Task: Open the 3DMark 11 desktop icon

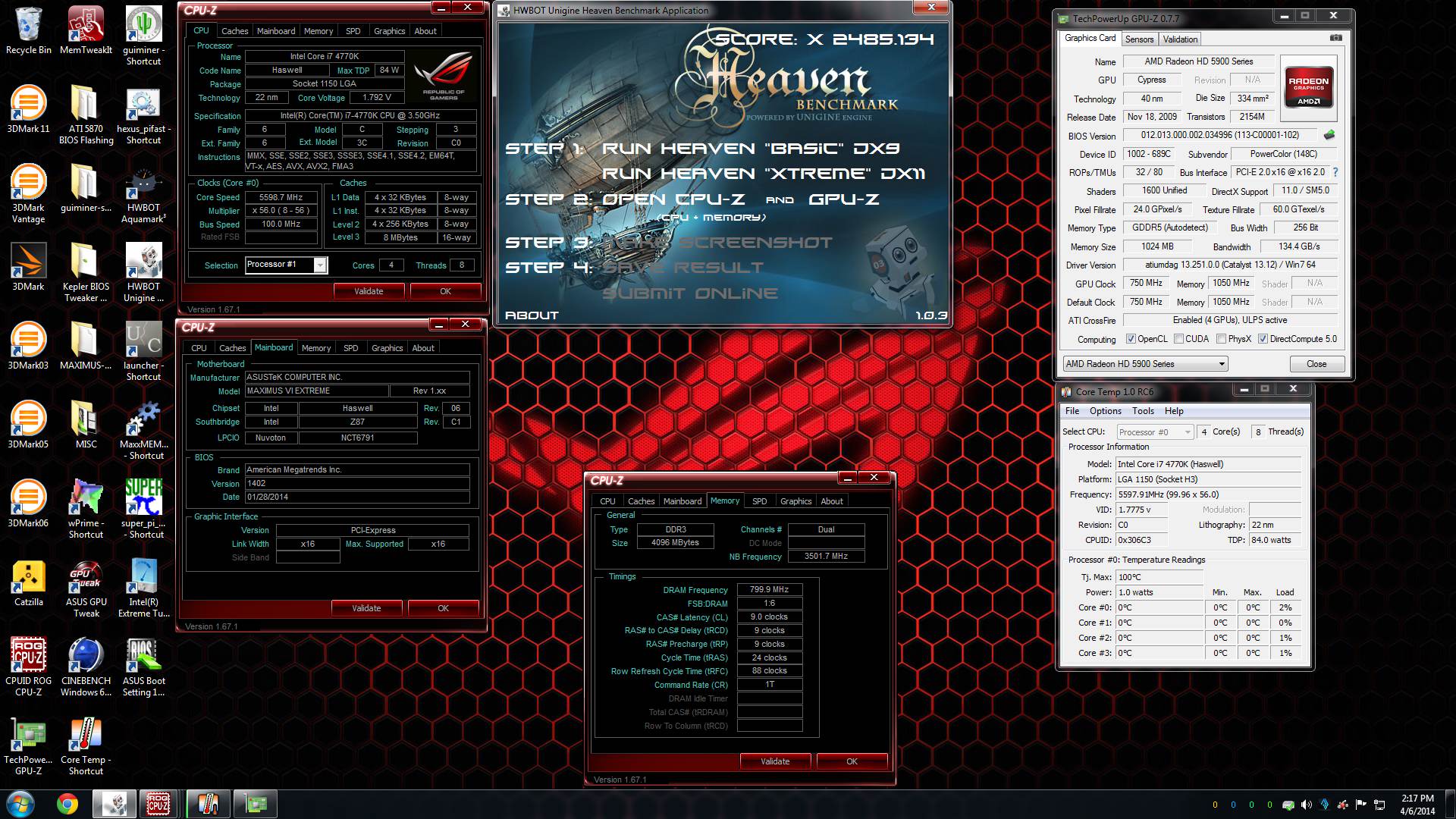Action: tap(28, 109)
